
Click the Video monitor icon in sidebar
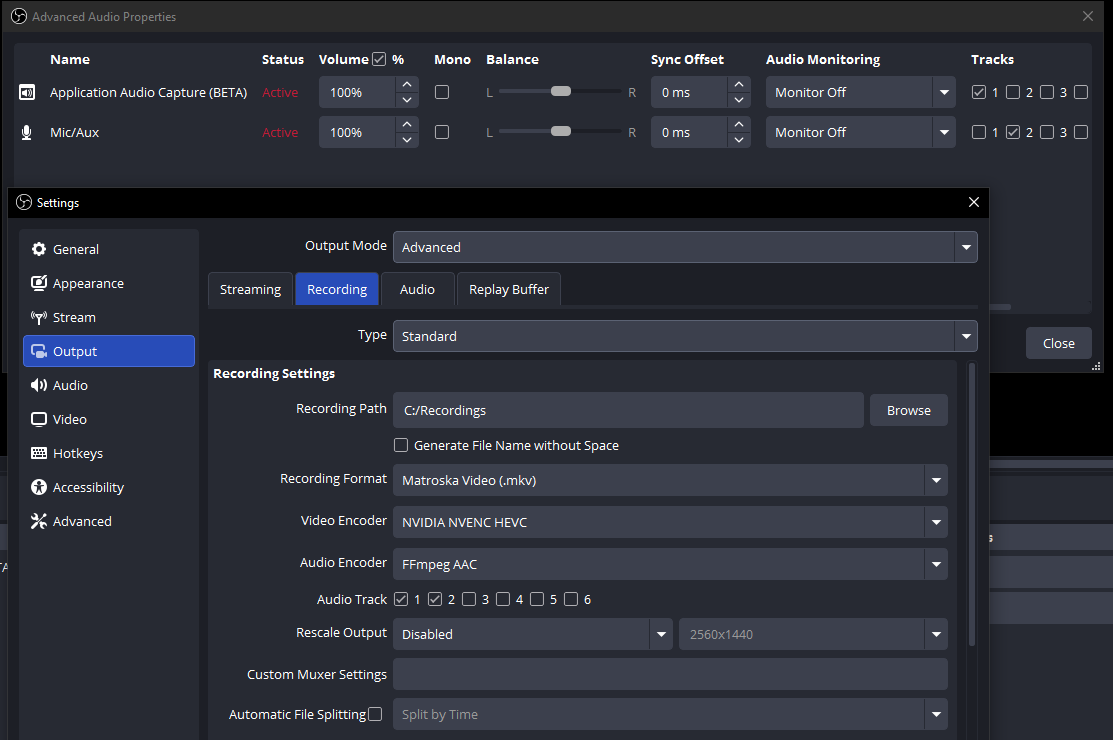39,419
